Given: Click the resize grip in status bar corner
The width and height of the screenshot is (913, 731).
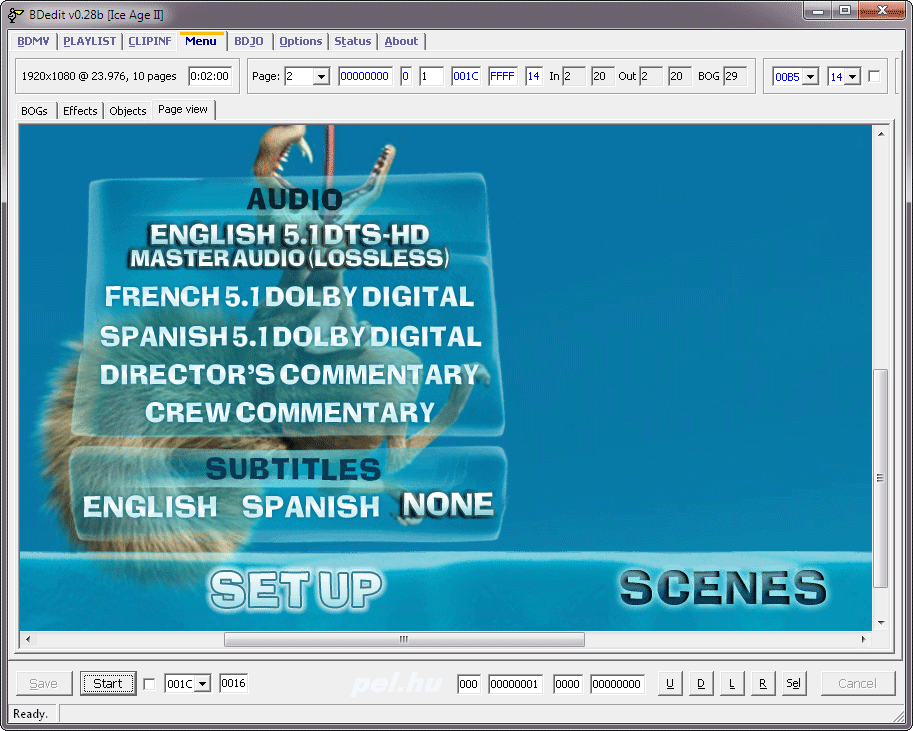Looking at the screenshot, I should coord(899,716).
